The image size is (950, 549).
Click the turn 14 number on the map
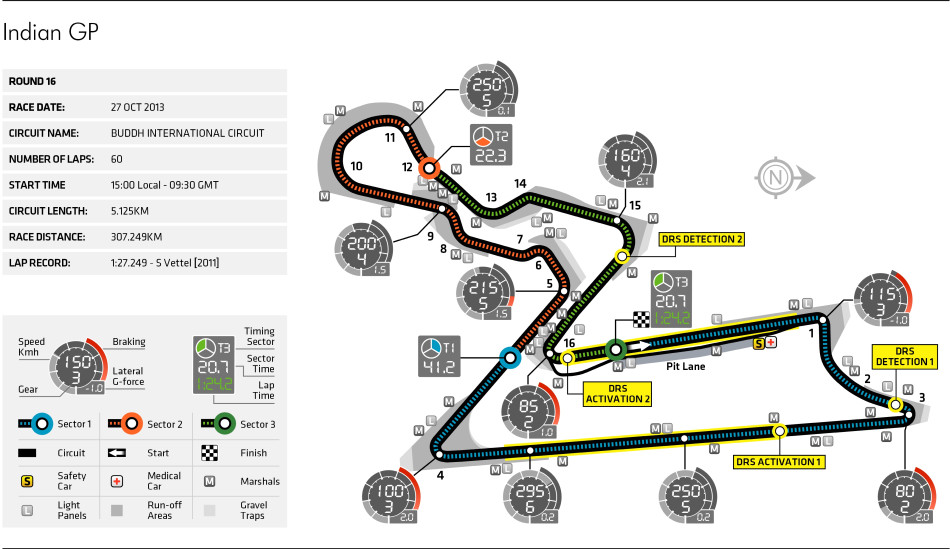point(520,184)
